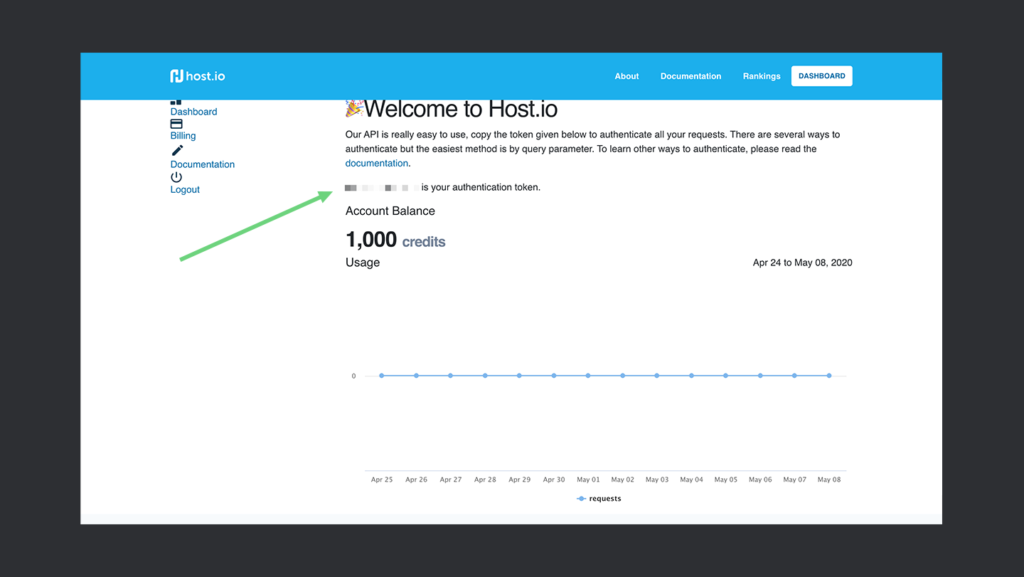Click the Documentation pencil icon
The height and width of the screenshot is (577, 1024).
176,149
